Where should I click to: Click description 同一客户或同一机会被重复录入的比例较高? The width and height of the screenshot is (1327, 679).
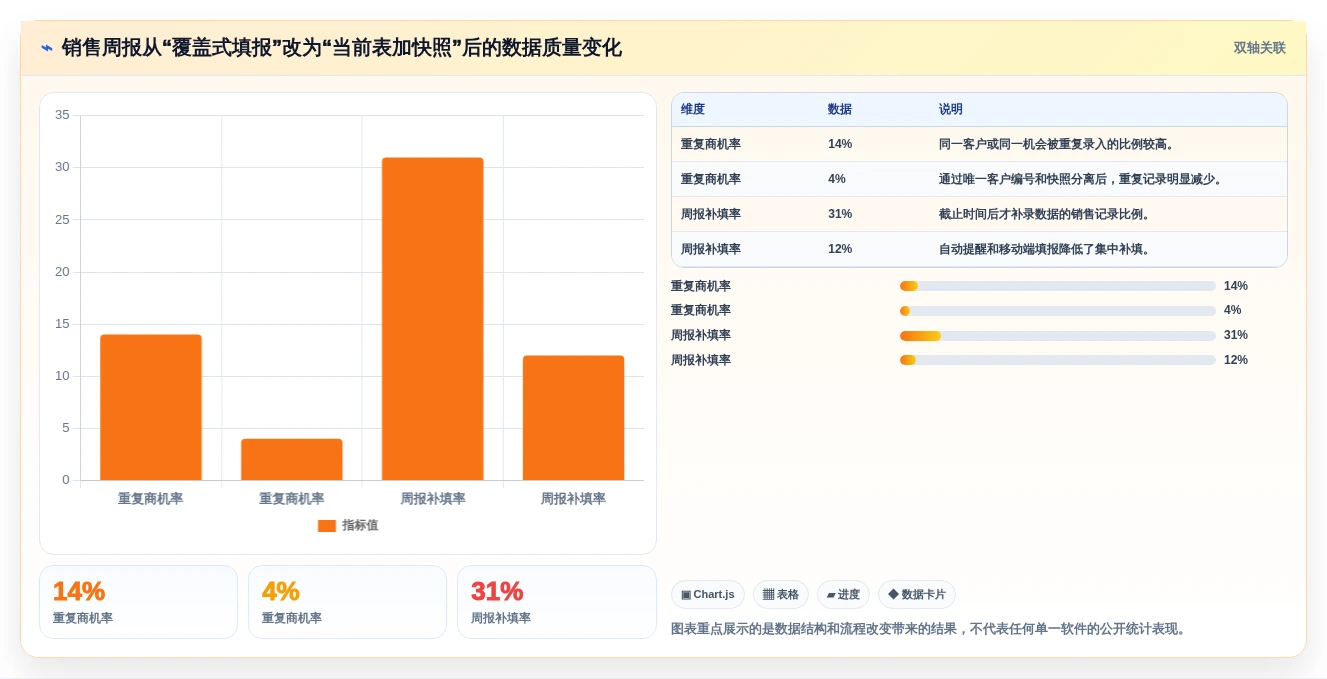point(1058,144)
